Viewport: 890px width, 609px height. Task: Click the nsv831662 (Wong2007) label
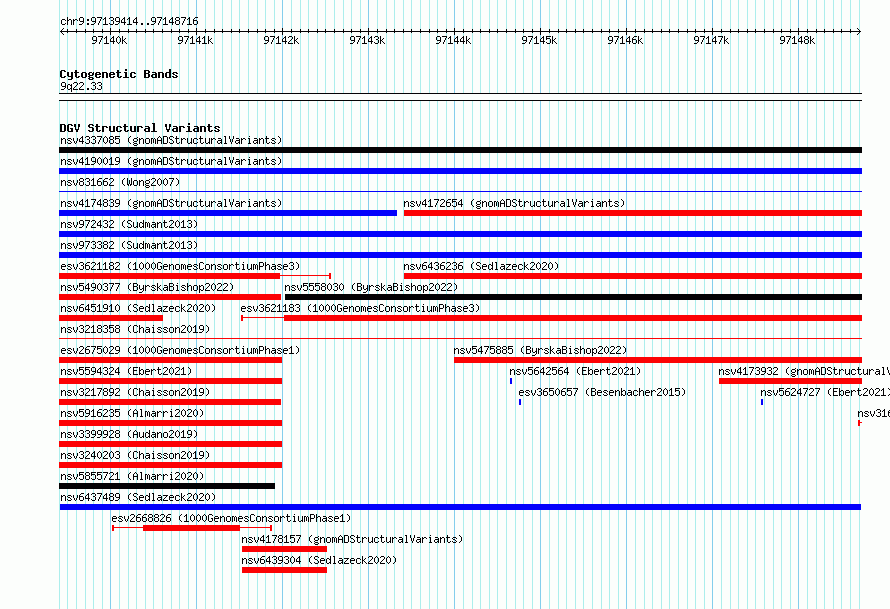pos(120,182)
